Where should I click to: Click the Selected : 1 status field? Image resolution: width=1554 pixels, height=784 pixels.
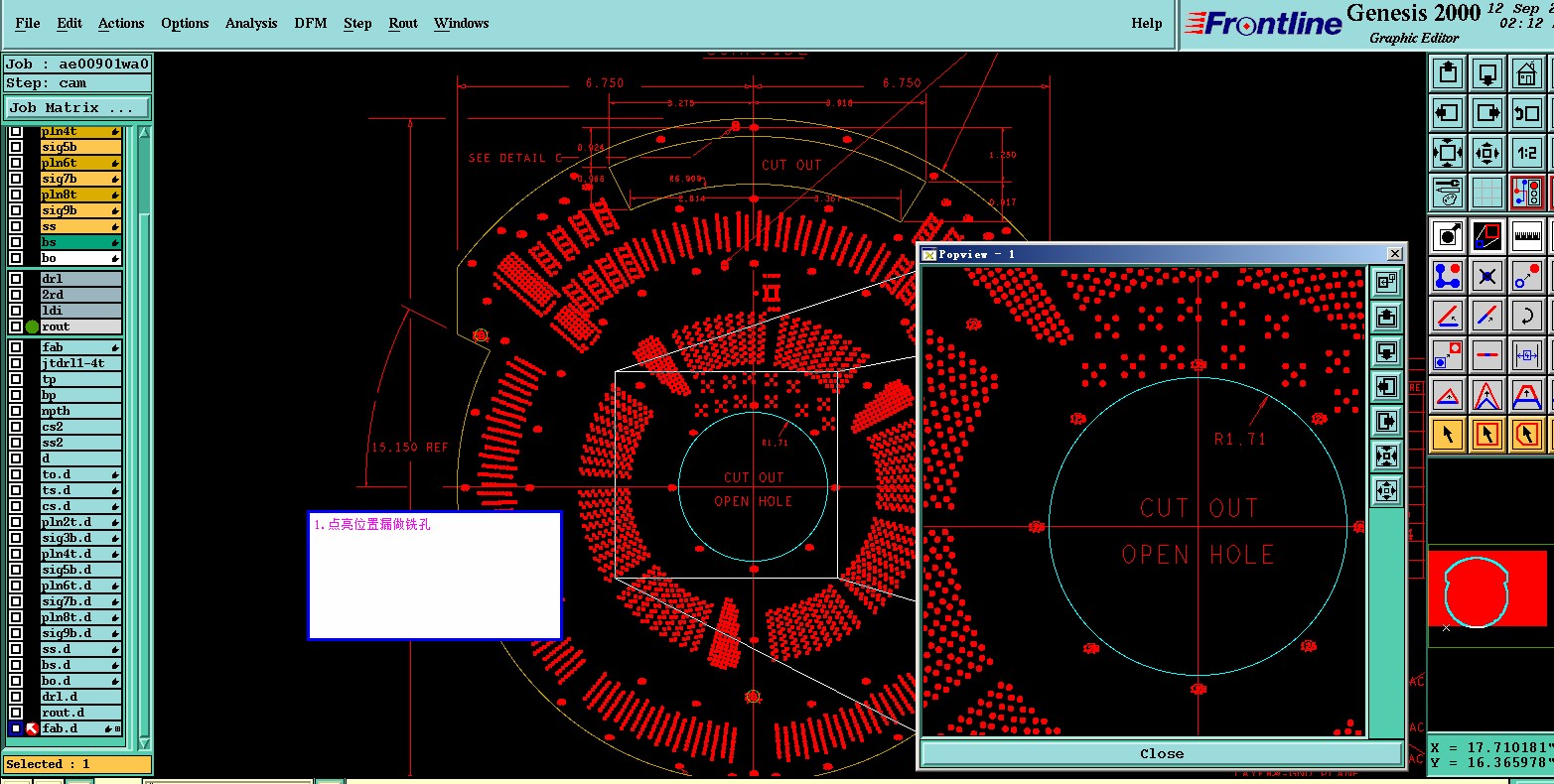[x=77, y=764]
